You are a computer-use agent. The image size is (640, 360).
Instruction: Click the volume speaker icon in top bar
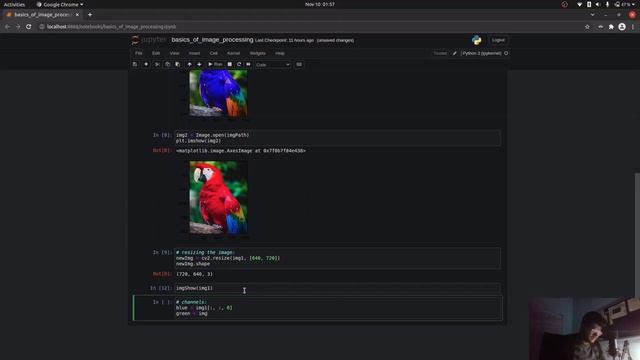tap(598, 4)
